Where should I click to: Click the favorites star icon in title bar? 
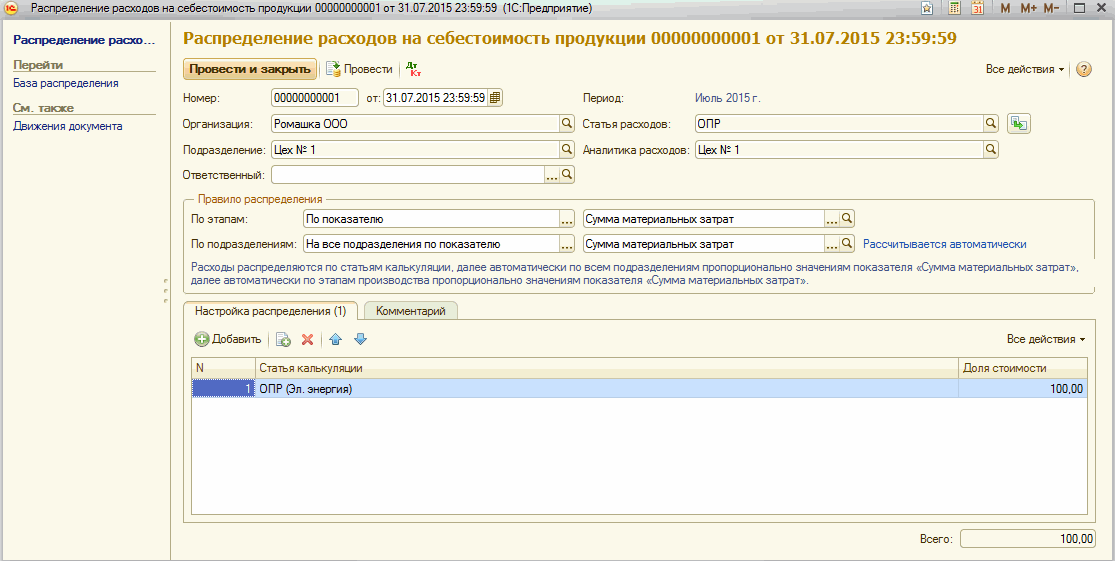927,8
